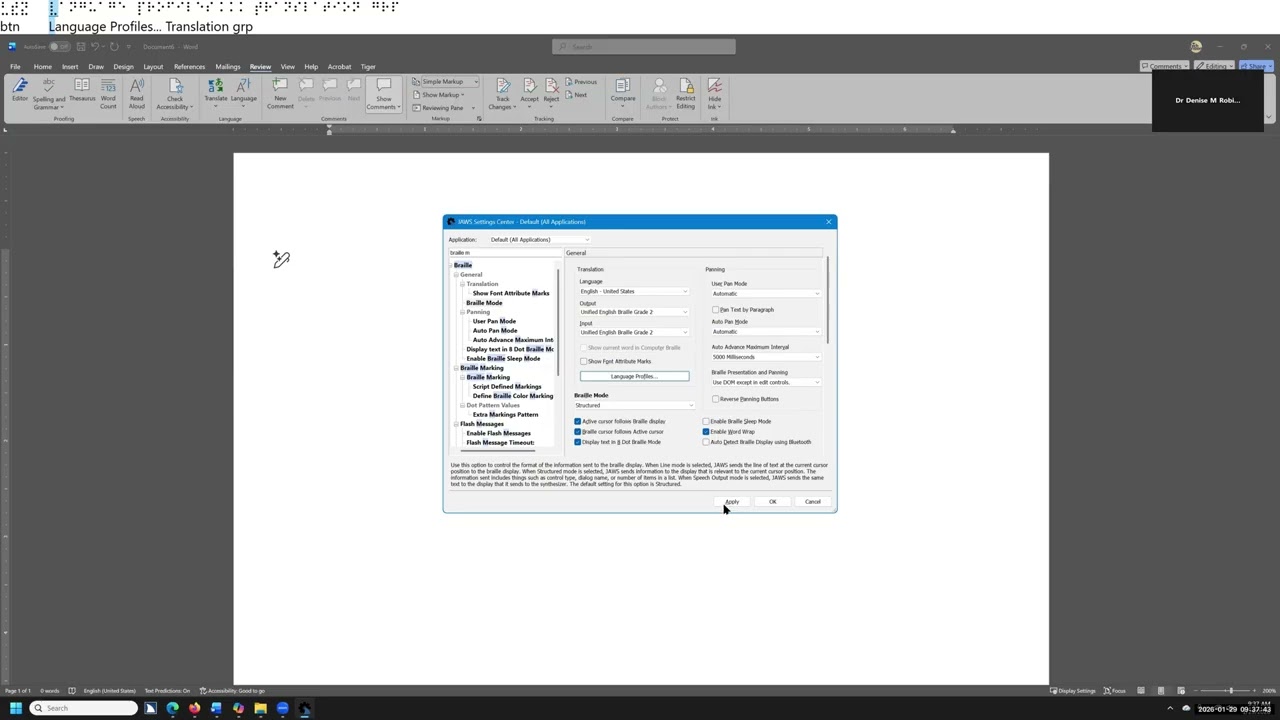This screenshot has height=720, width=1280.
Task: Click the Show Comments button in Word's ribbon
Action: pyautogui.click(x=384, y=94)
